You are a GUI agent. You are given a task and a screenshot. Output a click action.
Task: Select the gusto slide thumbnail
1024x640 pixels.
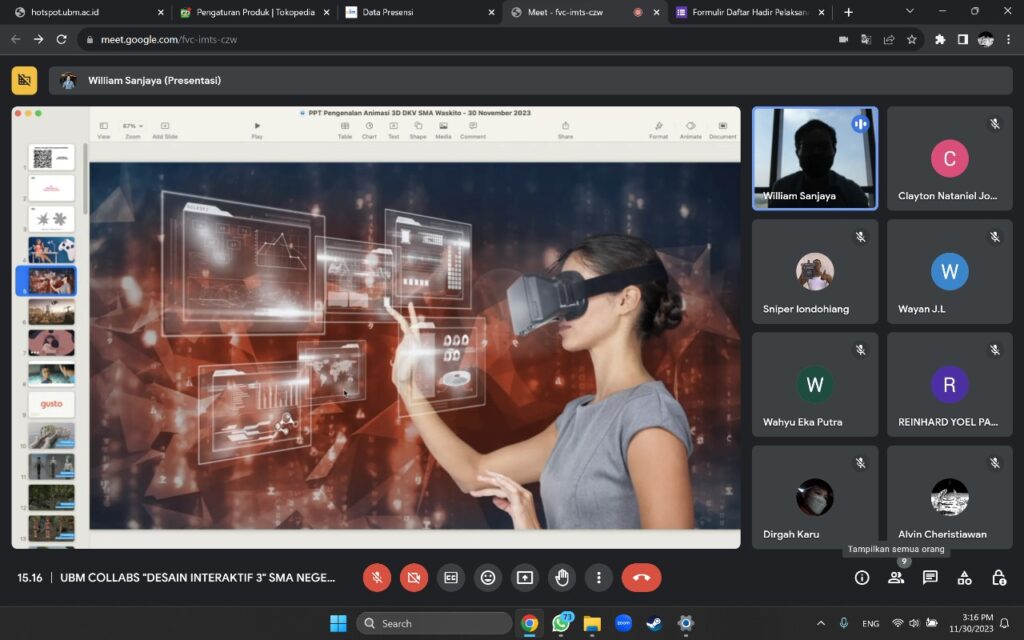coord(51,404)
